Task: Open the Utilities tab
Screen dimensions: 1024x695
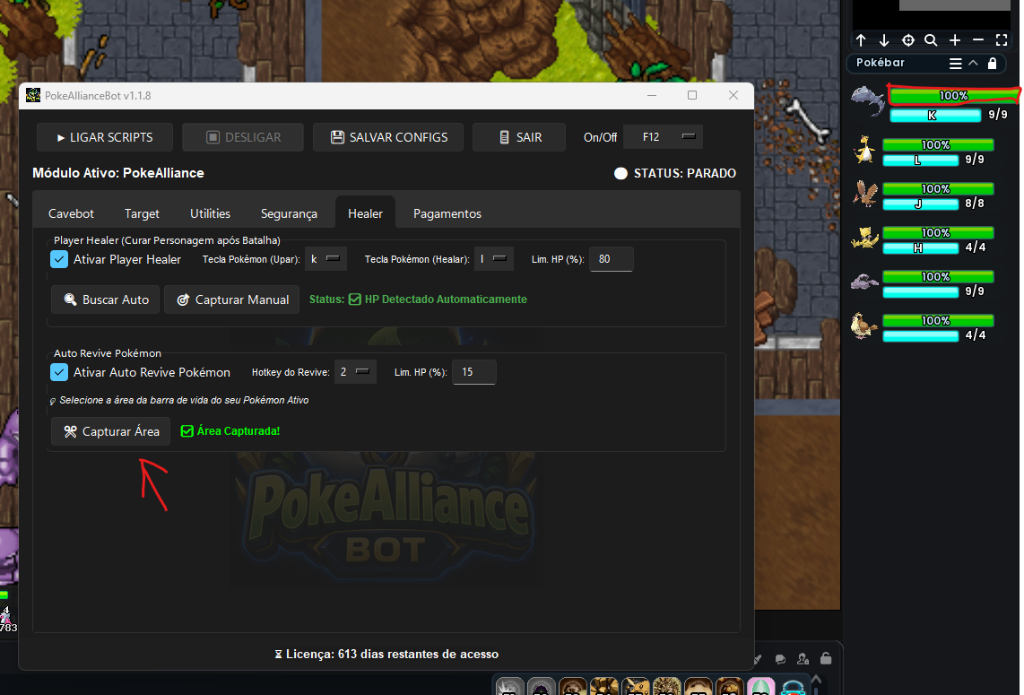Action: (210, 214)
